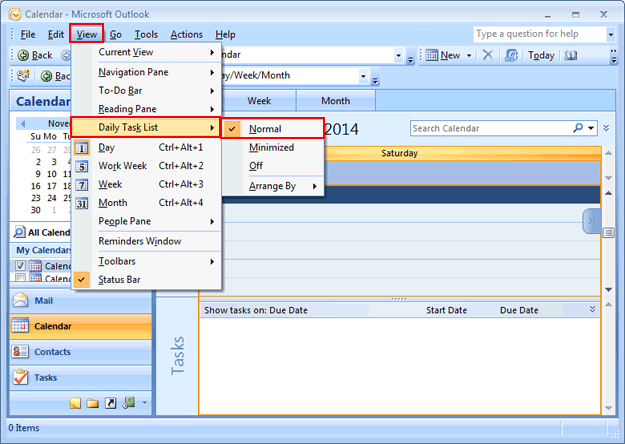Open Contacts from navigation pane

click(80, 352)
